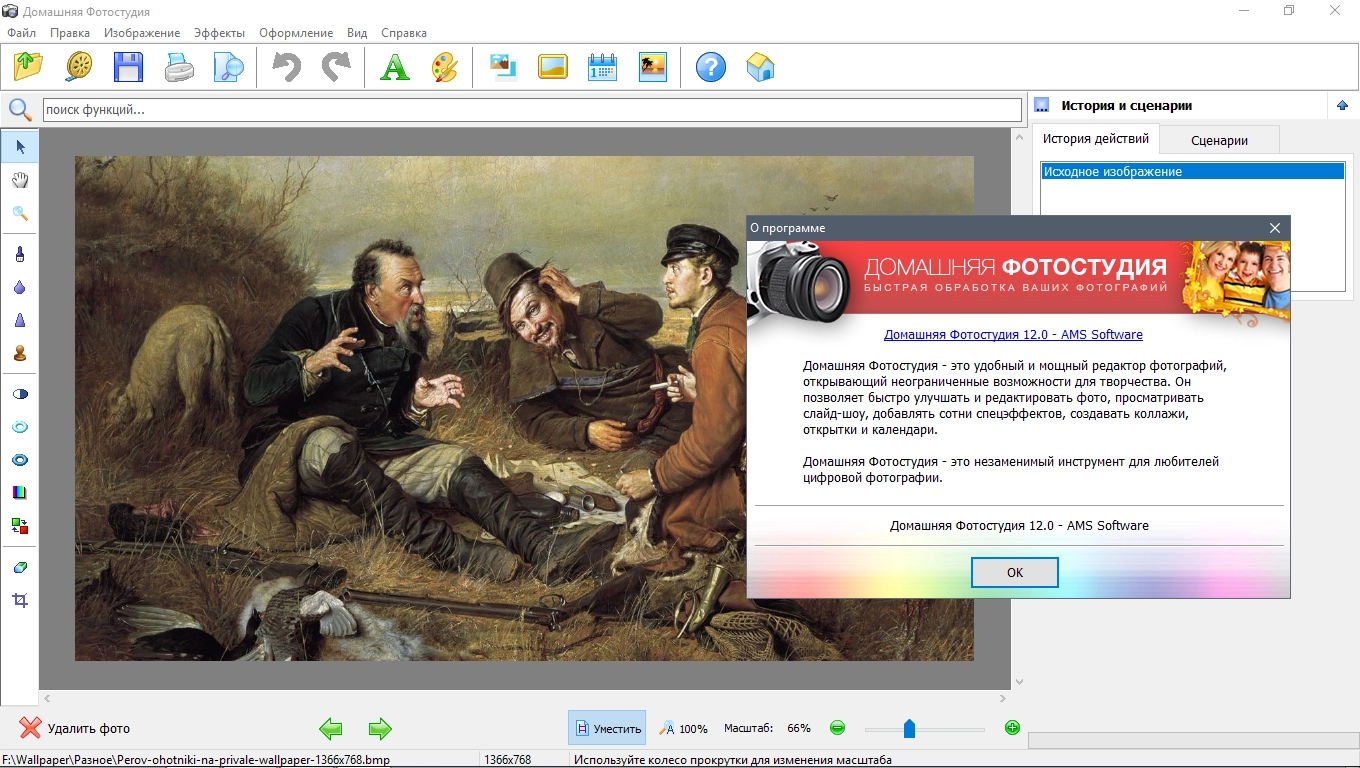This screenshot has height=768, width=1360.
Task: Select the brush tool
Action: pyautogui.click(x=20, y=254)
